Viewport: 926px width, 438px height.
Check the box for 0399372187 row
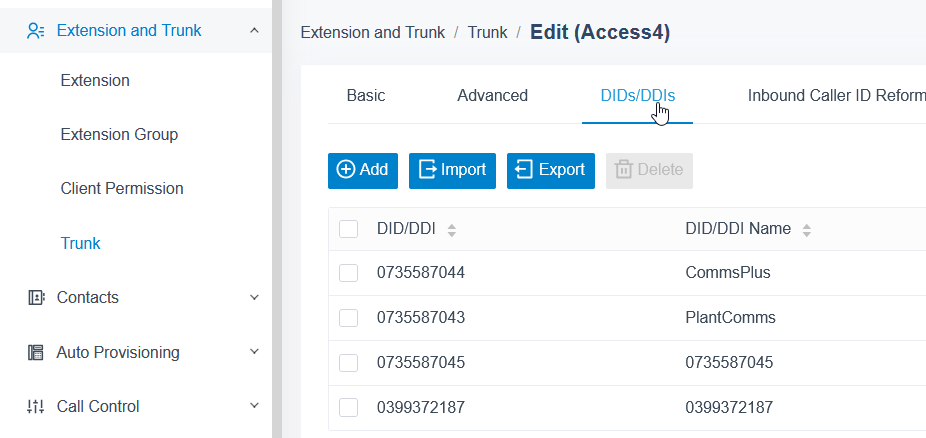tap(348, 407)
